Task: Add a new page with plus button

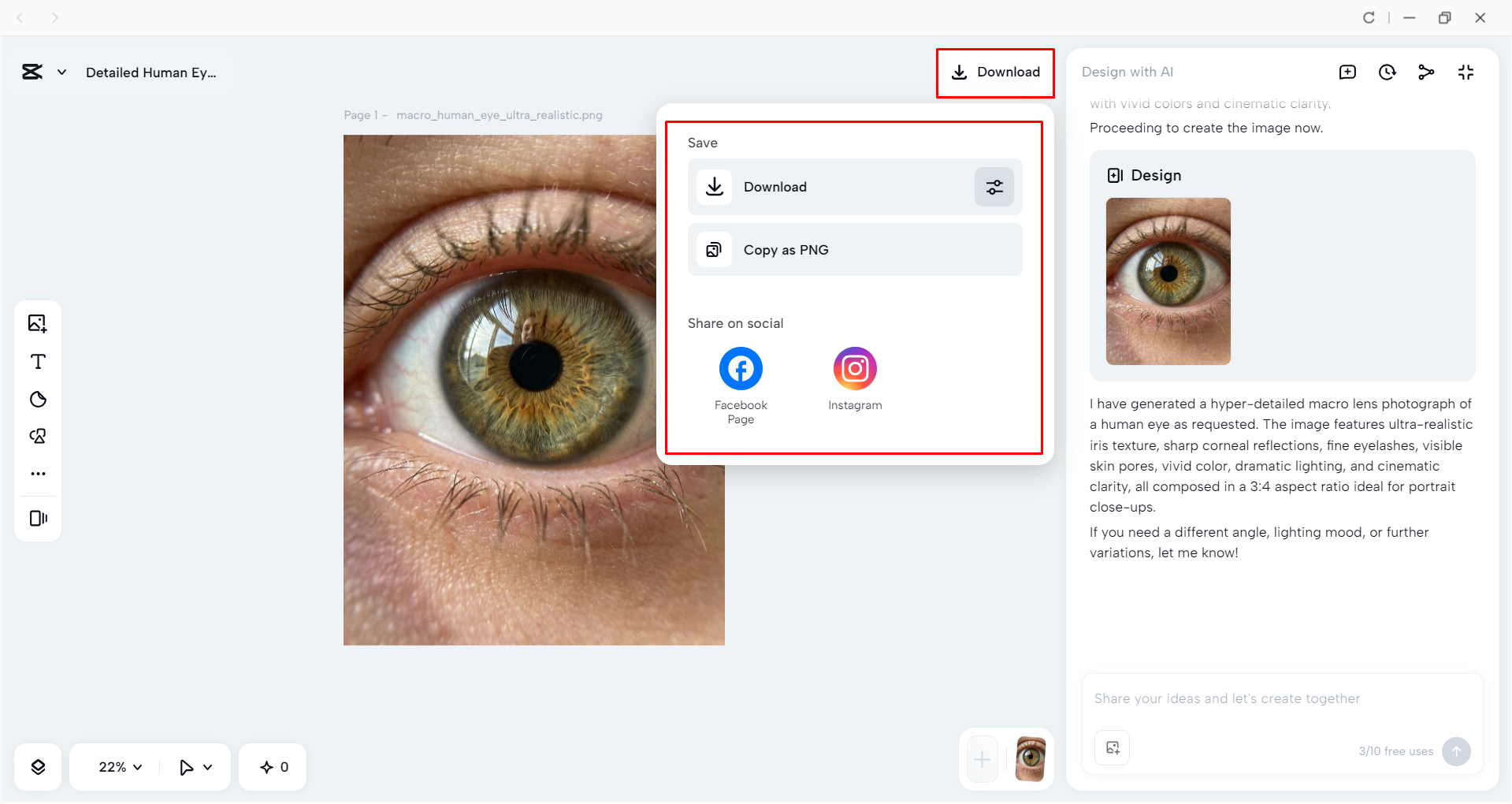Action: point(983,760)
